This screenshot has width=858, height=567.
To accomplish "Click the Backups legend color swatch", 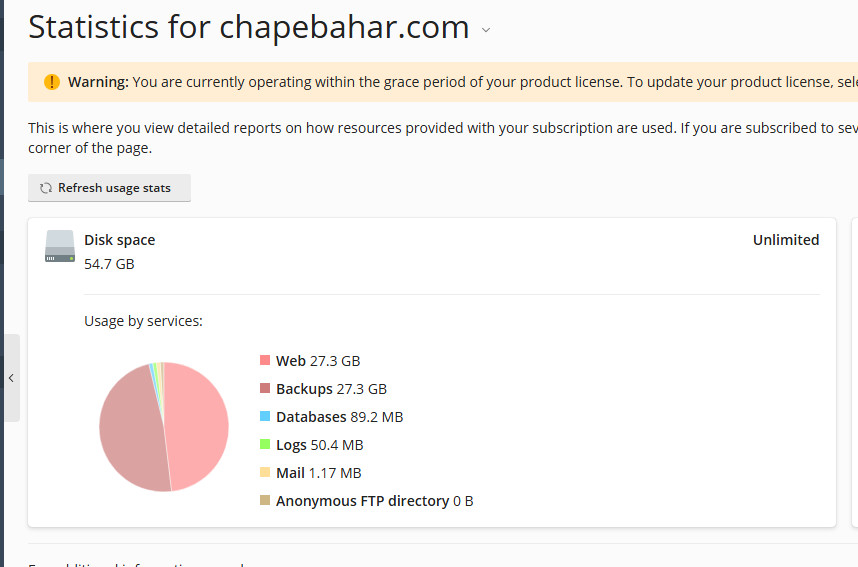I will coord(265,389).
